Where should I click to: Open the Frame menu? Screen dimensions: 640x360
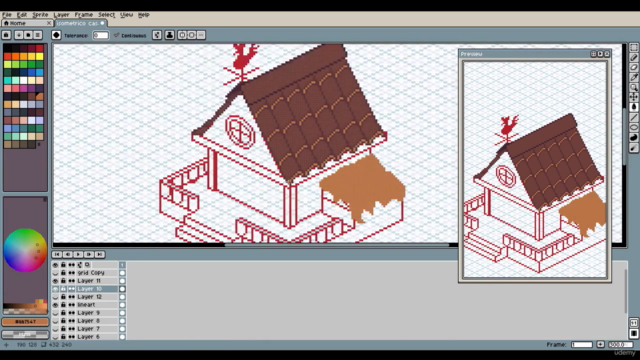coord(84,15)
